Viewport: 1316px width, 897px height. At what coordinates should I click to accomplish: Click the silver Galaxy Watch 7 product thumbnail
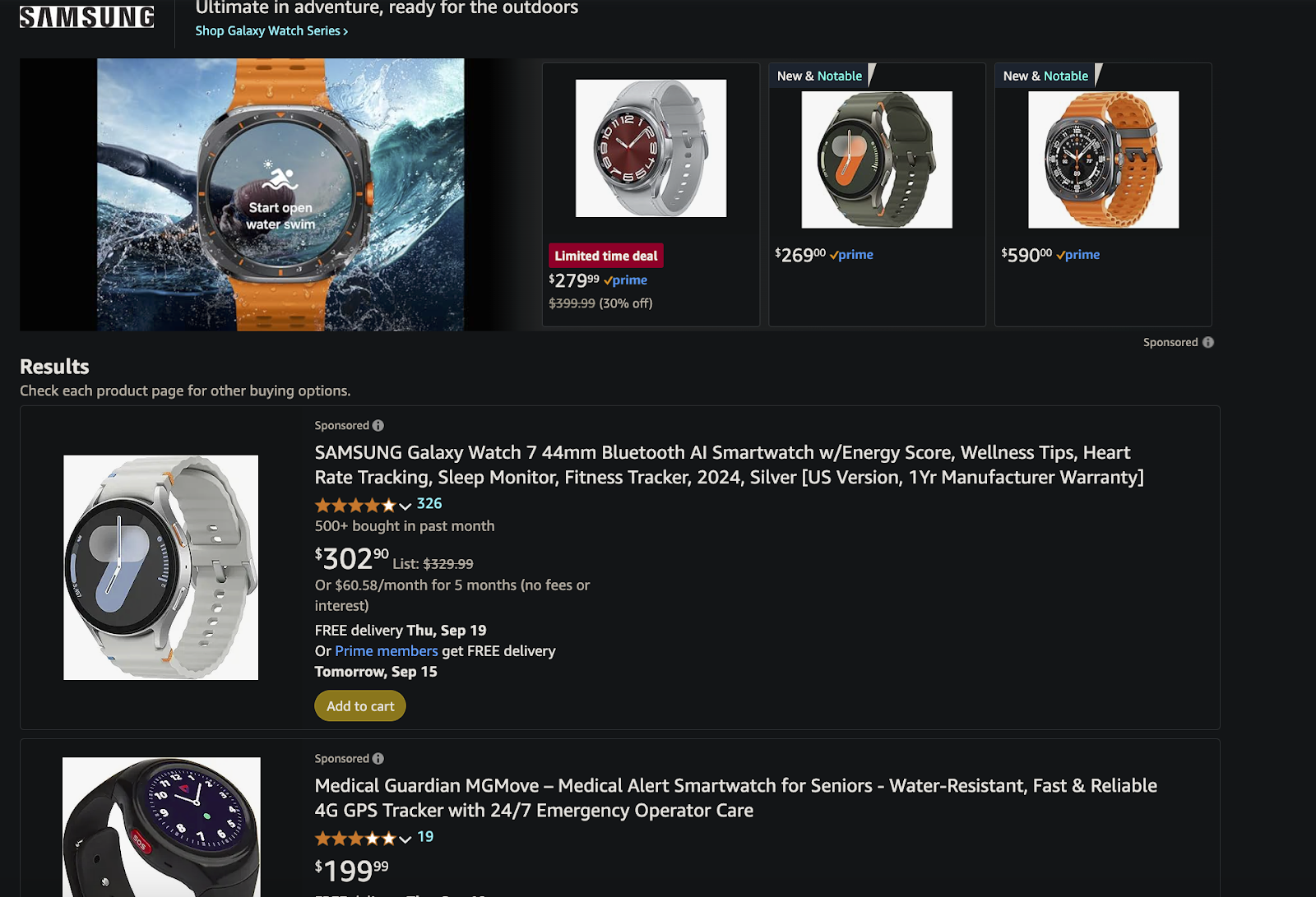(160, 568)
